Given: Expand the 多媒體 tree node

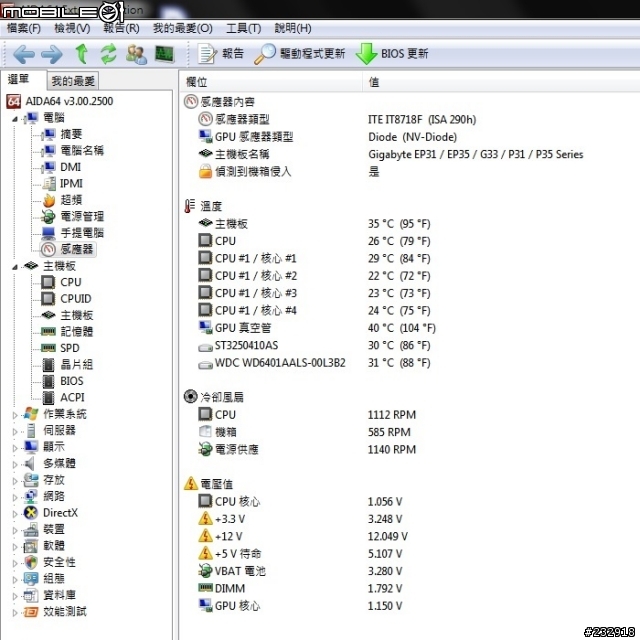Looking at the screenshot, I should 15,464.
